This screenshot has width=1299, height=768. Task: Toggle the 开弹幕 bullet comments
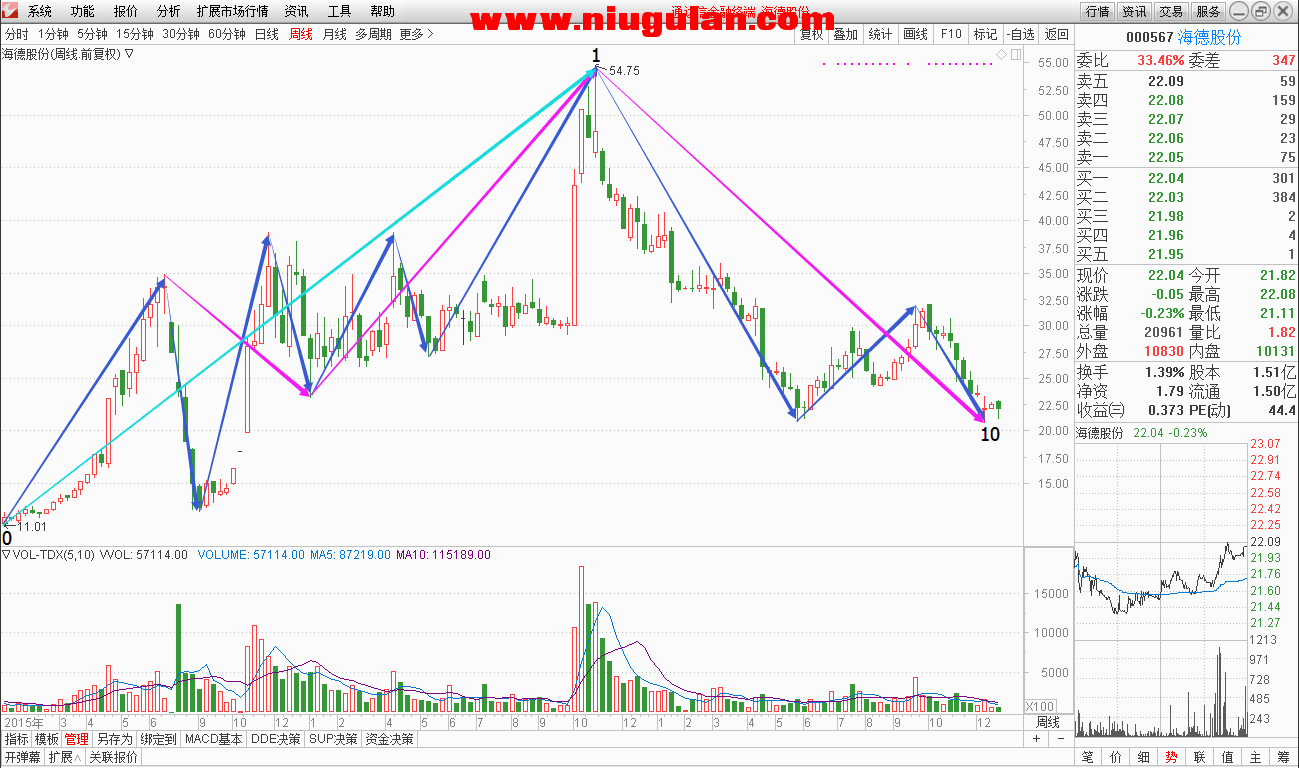(x=21, y=757)
